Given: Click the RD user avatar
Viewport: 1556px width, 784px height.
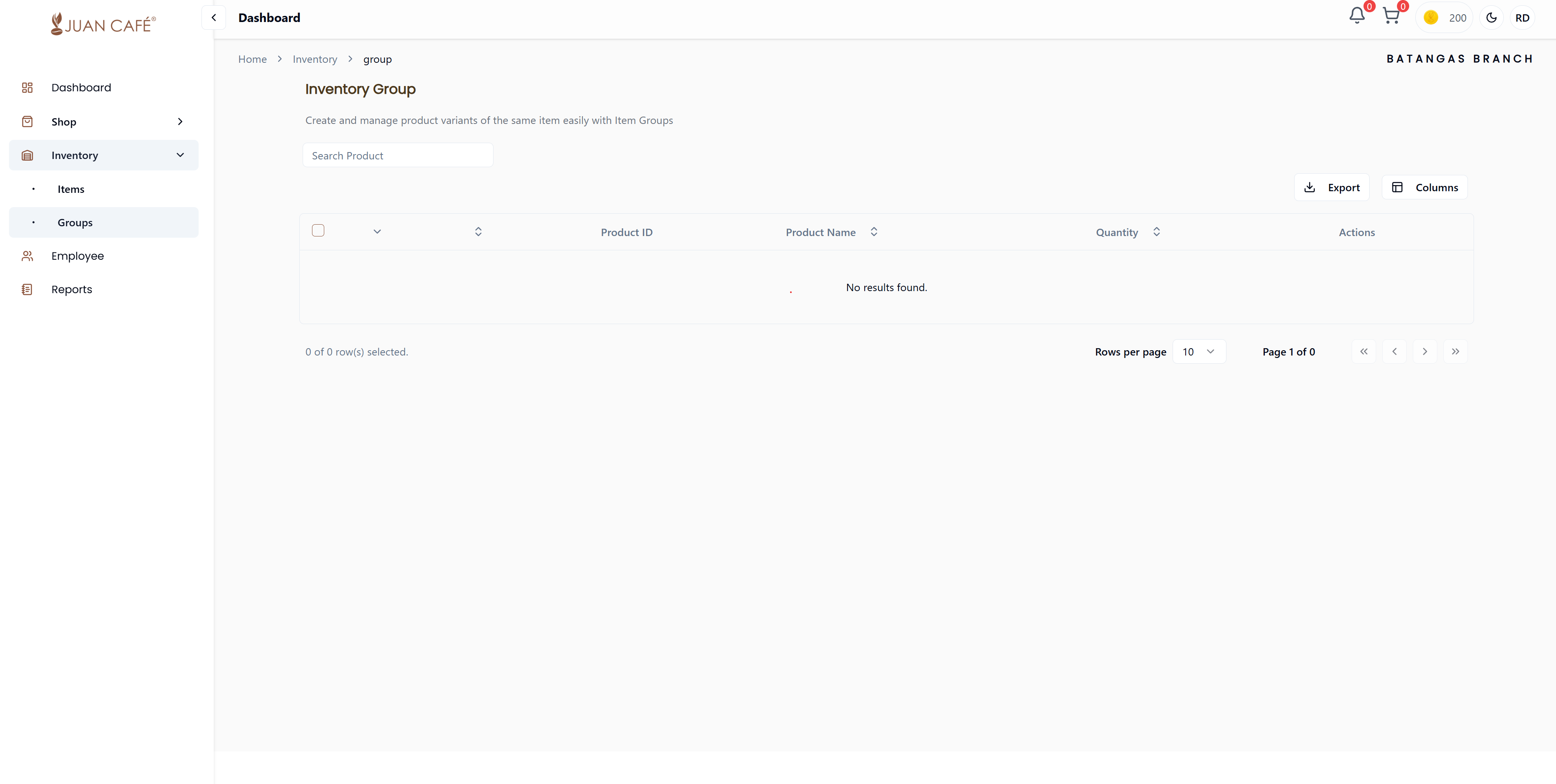Looking at the screenshot, I should point(1522,18).
